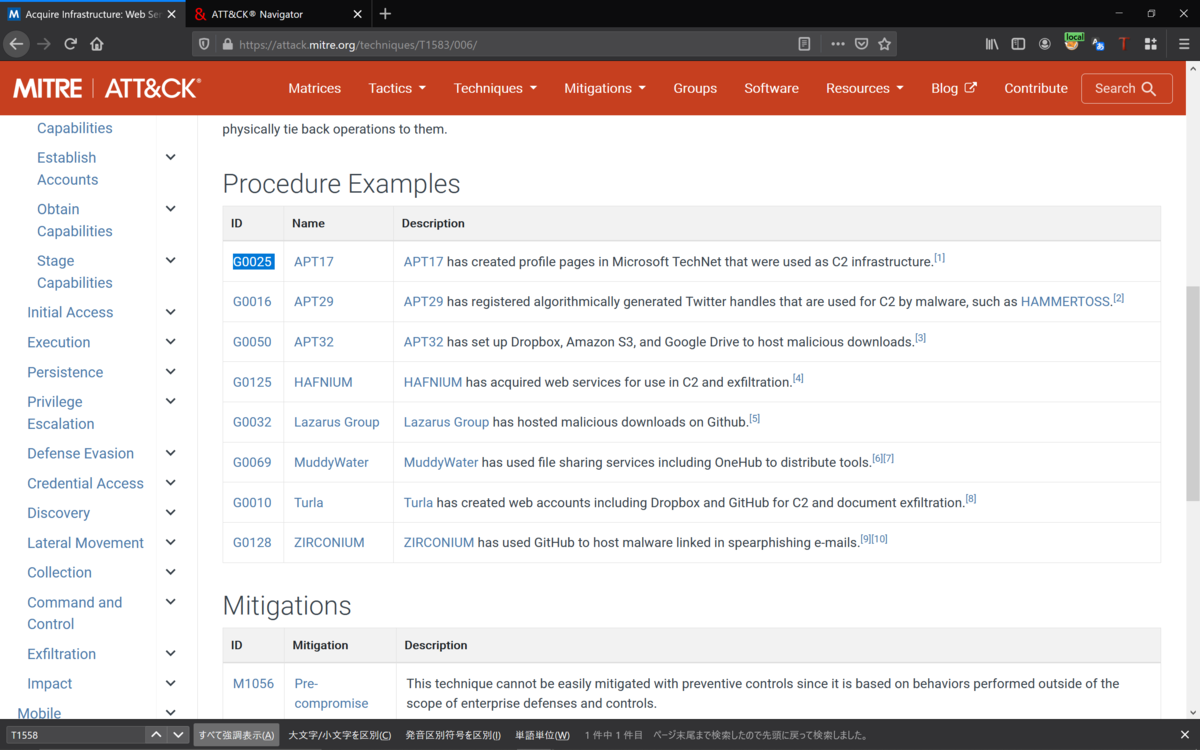This screenshot has height=750, width=1200.
Task: Toggle match diacritics option in find bar
Action: tap(453, 735)
